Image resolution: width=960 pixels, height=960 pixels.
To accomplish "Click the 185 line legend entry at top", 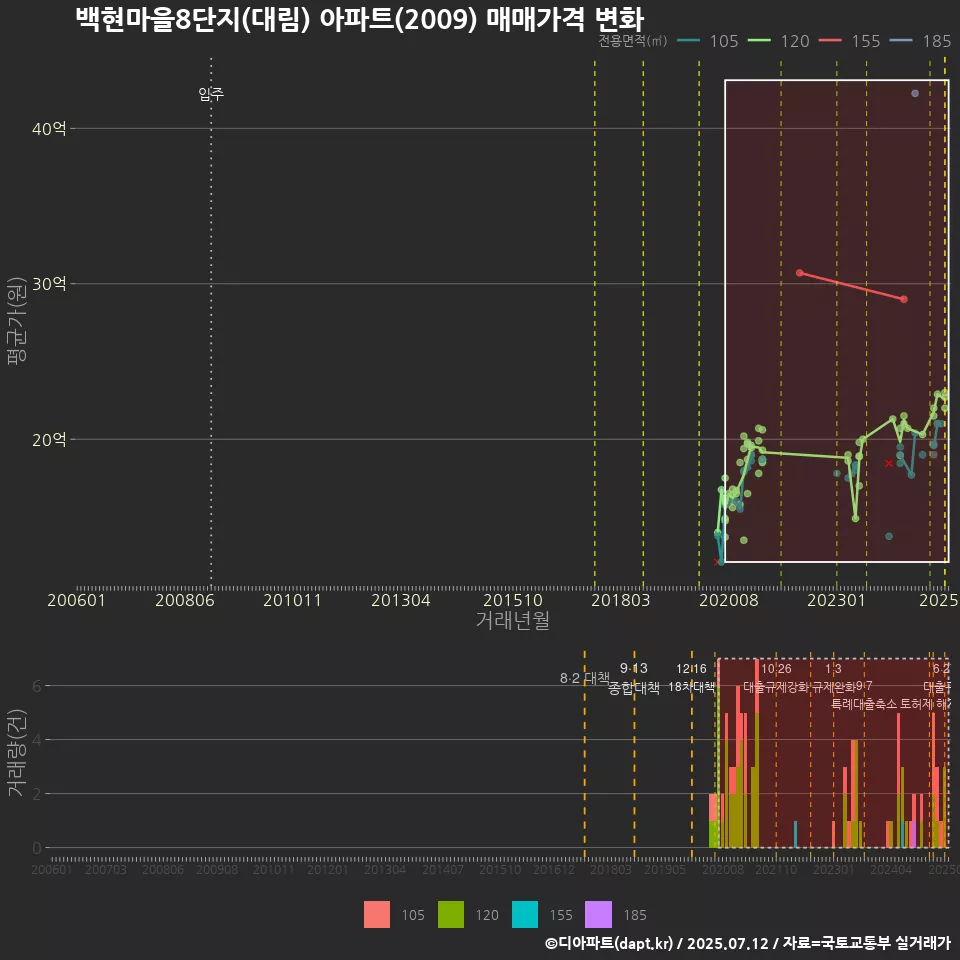I will 921,41.
